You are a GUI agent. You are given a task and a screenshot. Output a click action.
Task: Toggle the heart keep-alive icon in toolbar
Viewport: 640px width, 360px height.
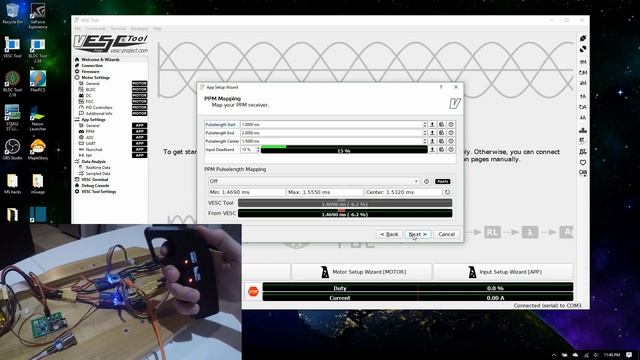(x=583, y=162)
